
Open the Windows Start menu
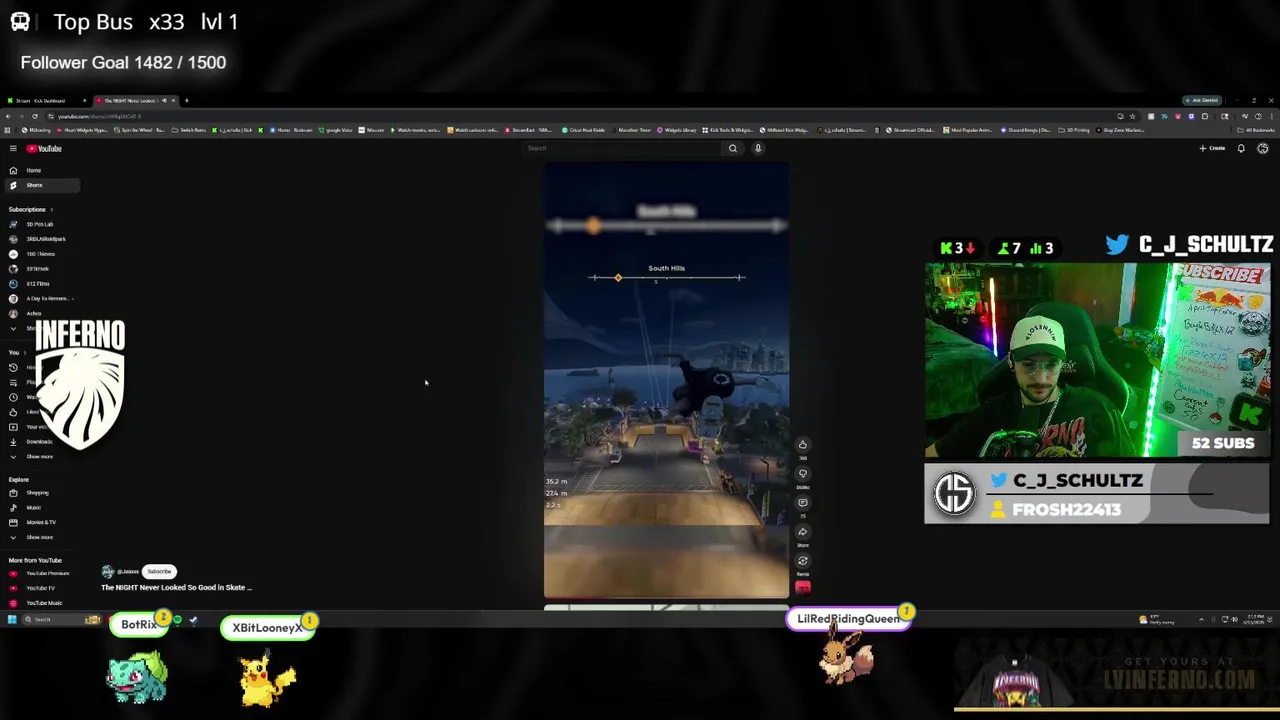click(12, 620)
